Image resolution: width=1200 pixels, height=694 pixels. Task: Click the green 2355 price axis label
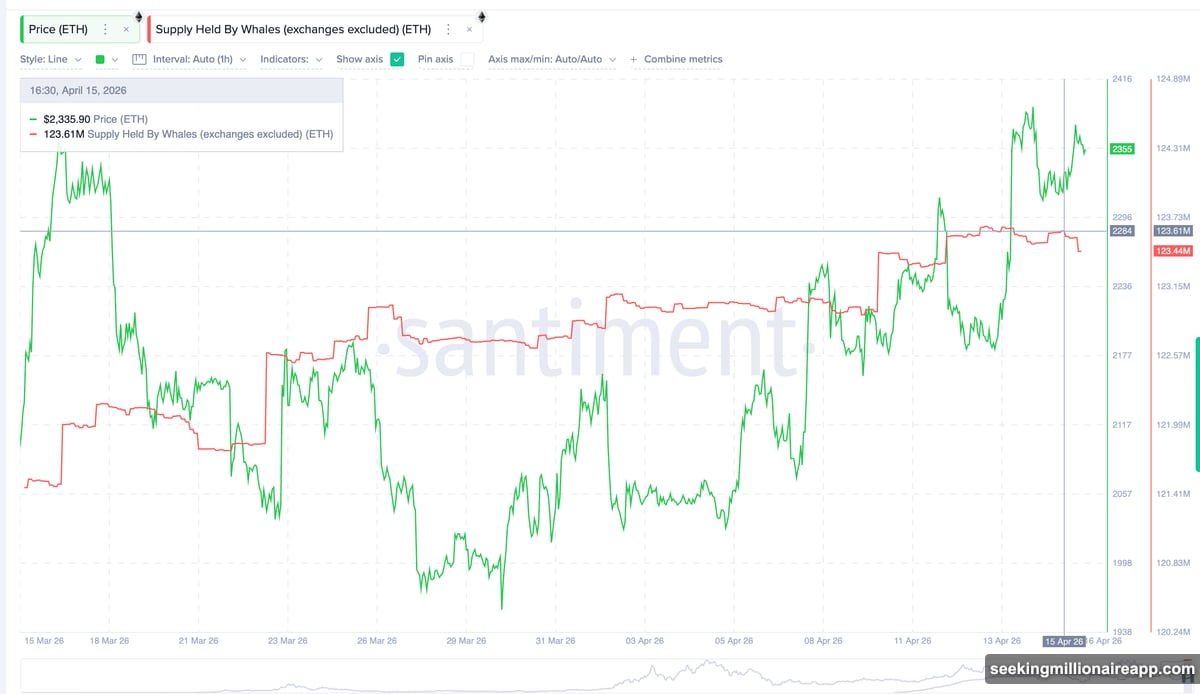click(1121, 149)
